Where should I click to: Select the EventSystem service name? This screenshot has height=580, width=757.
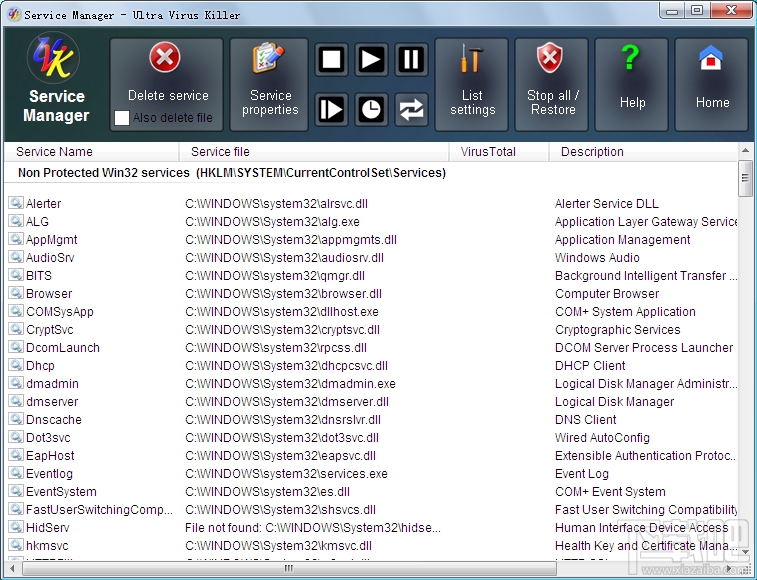pyautogui.click(x=61, y=492)
